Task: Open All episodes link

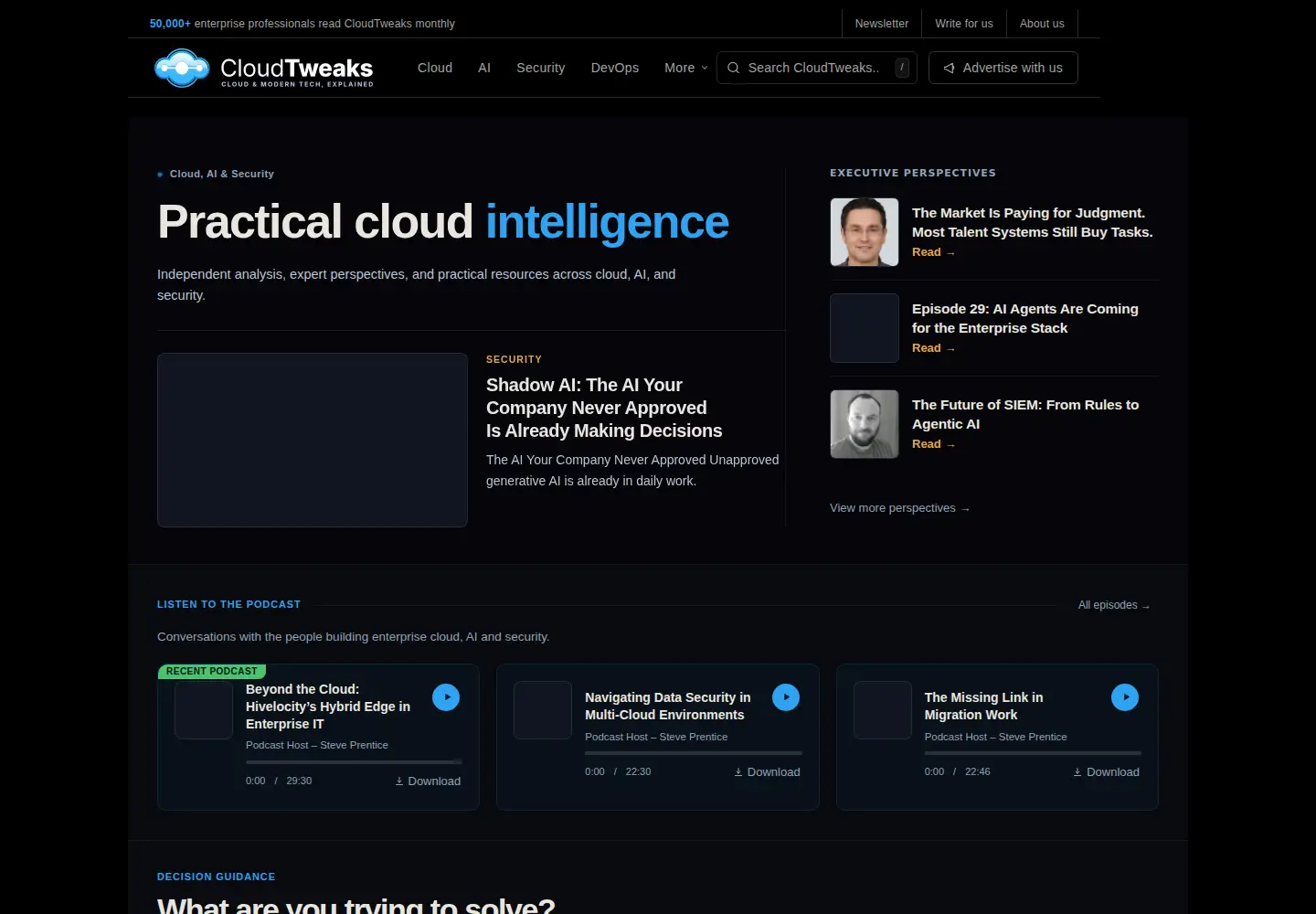Action: pyautogui.click(x=1114, y=605)
